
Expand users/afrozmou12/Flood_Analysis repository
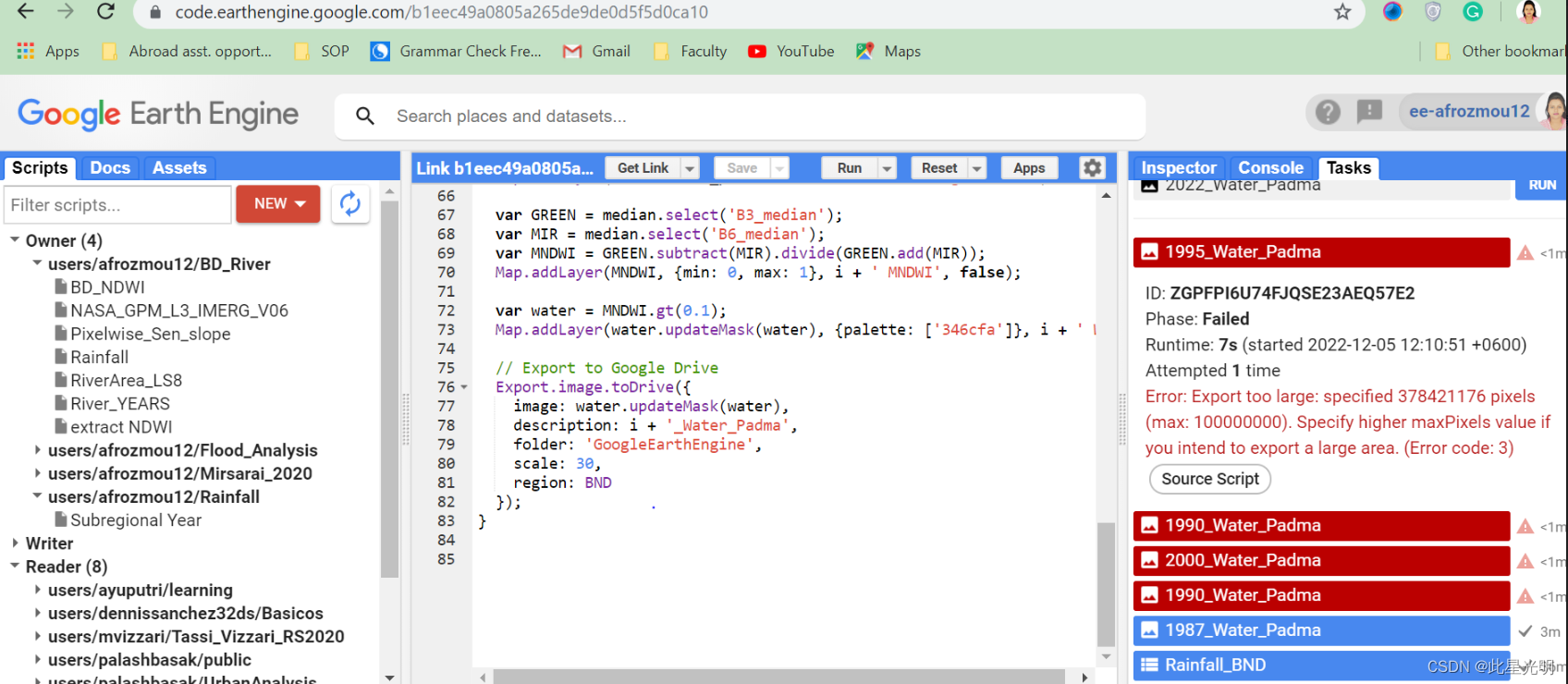pos(37,450)
